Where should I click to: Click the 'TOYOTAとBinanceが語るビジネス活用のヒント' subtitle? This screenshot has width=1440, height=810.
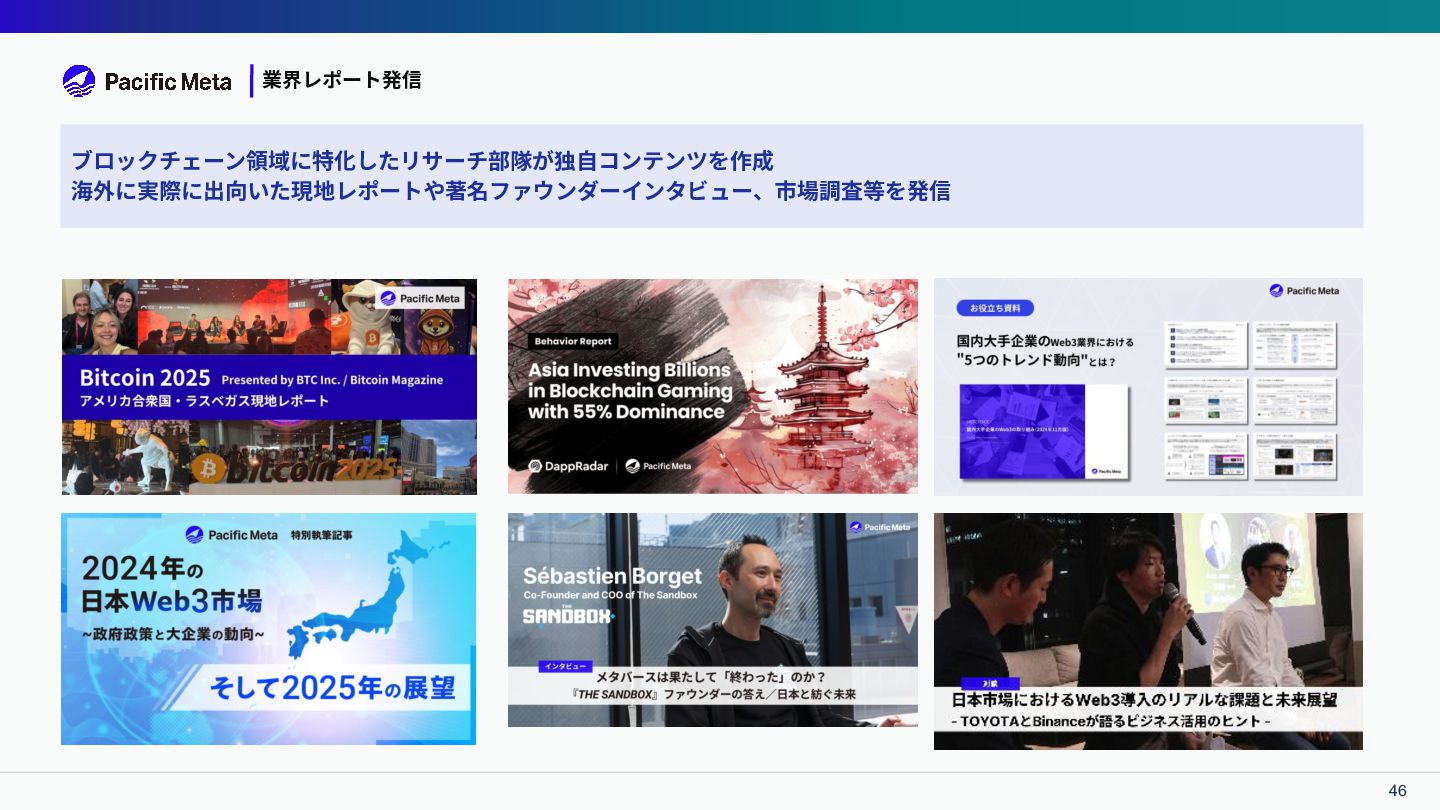1110,721
